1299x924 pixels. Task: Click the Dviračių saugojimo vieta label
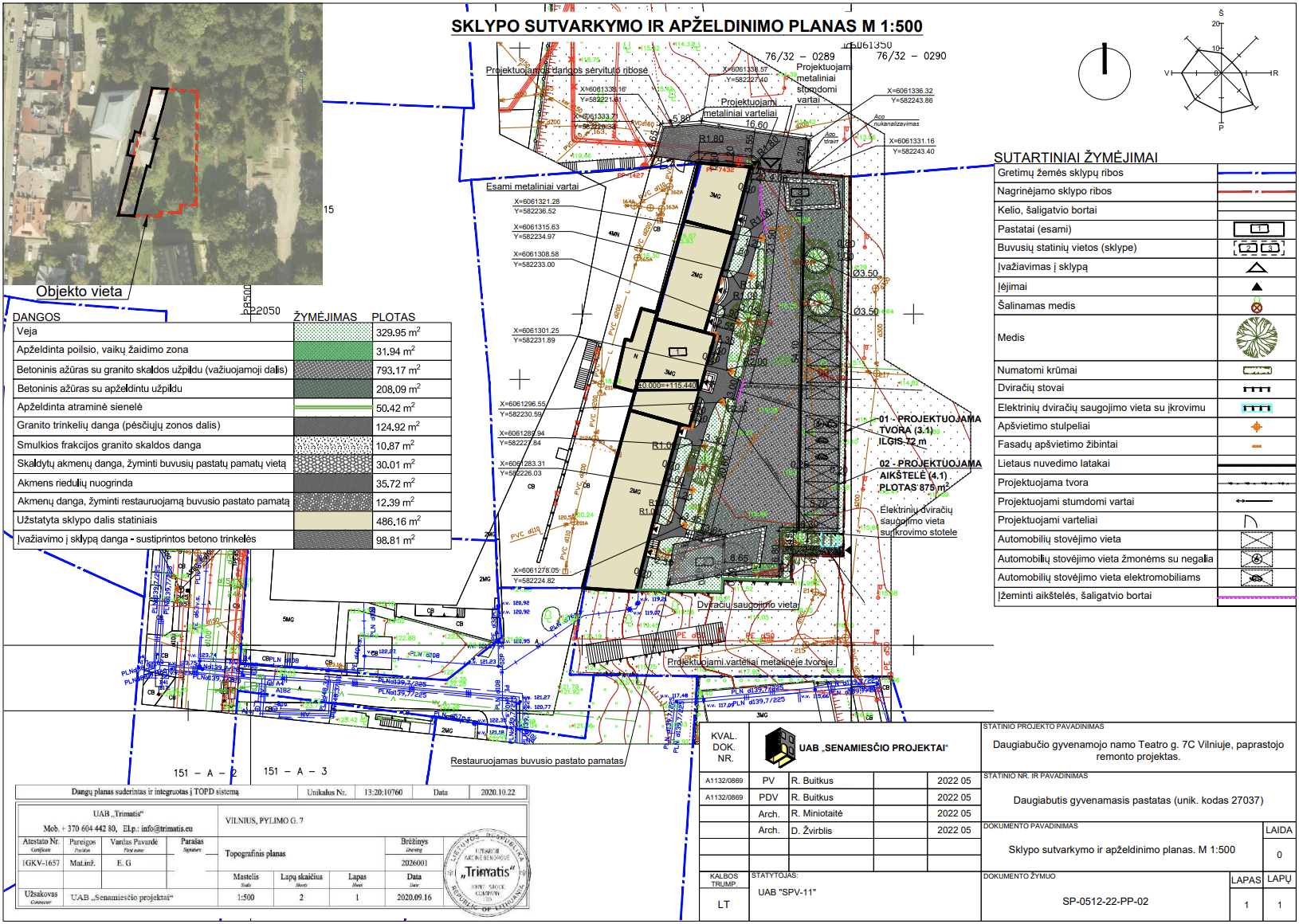pos(747,605)
